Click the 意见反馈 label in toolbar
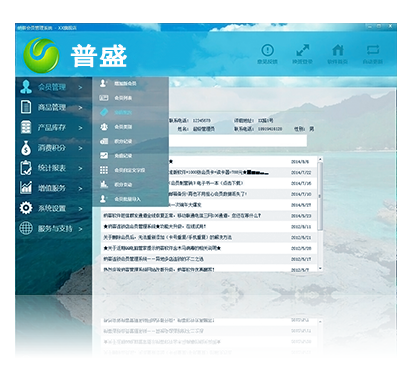This screenshot has width=415, height=370. coord(267,62)
